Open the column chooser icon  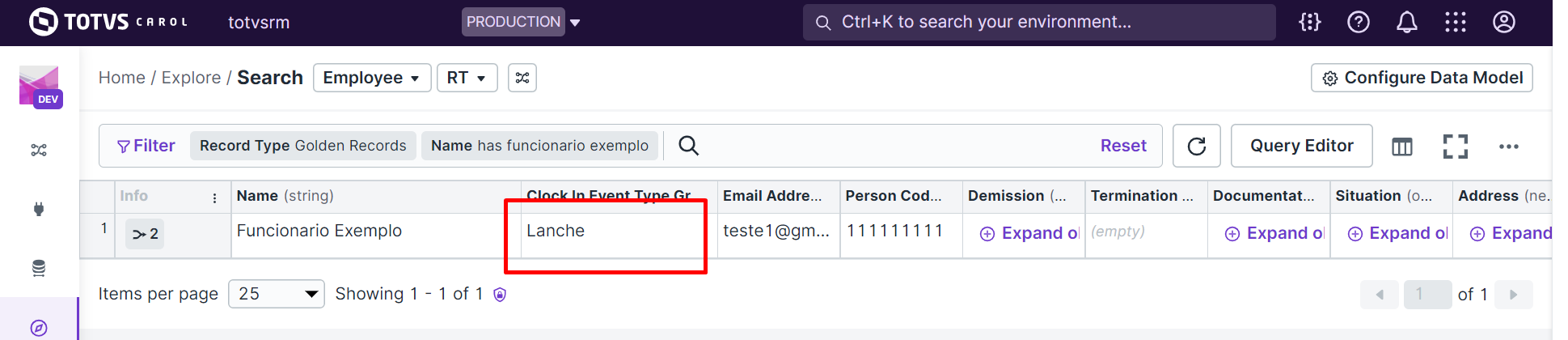[x=1402, y=147]
